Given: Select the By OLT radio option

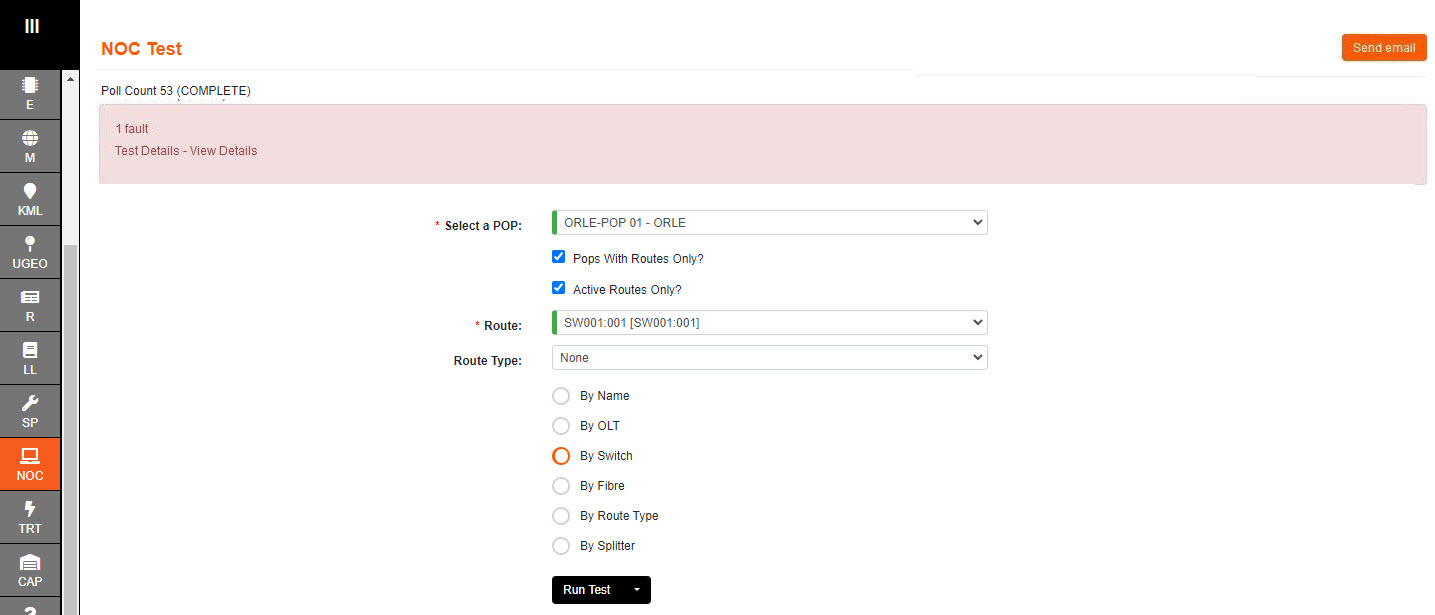Looking at the screenshot, I should click(561, 426).
